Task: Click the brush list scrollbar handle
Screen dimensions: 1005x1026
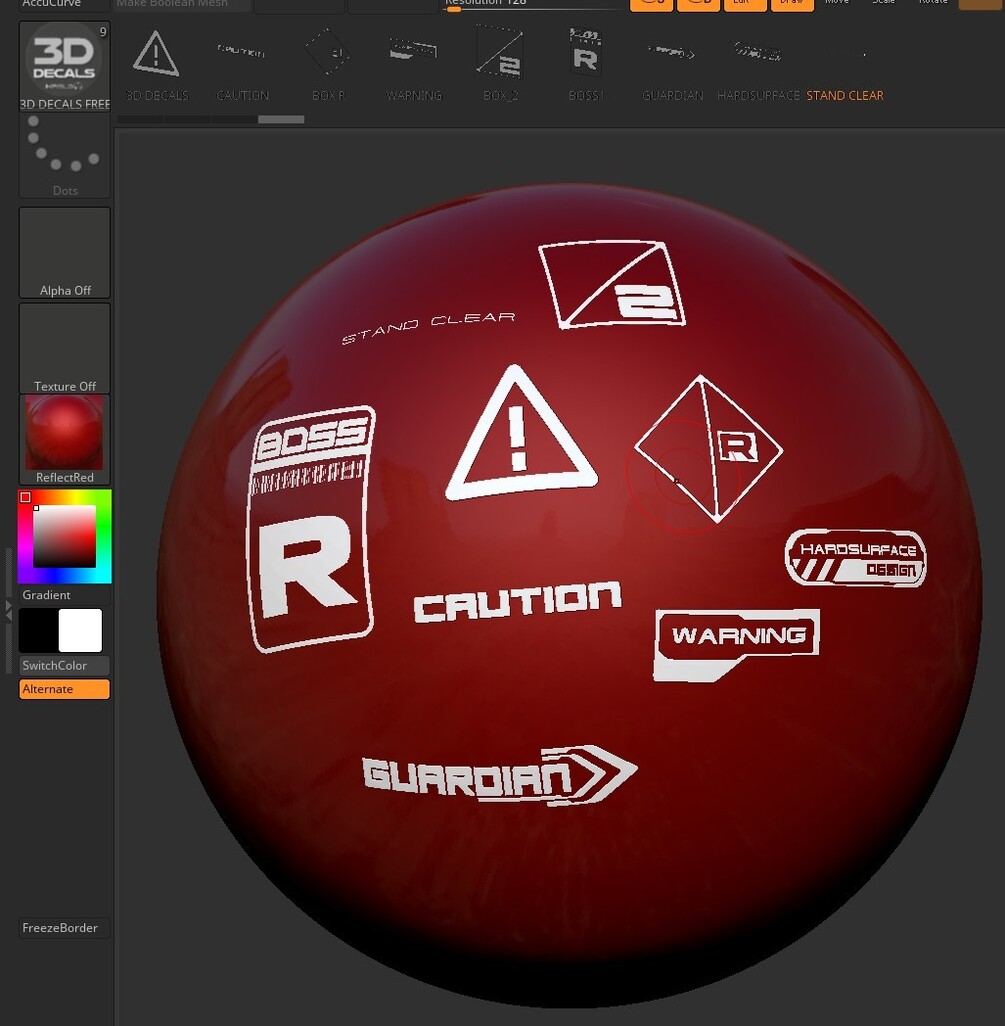Action: pyautogui.click(x=281, y=119)
